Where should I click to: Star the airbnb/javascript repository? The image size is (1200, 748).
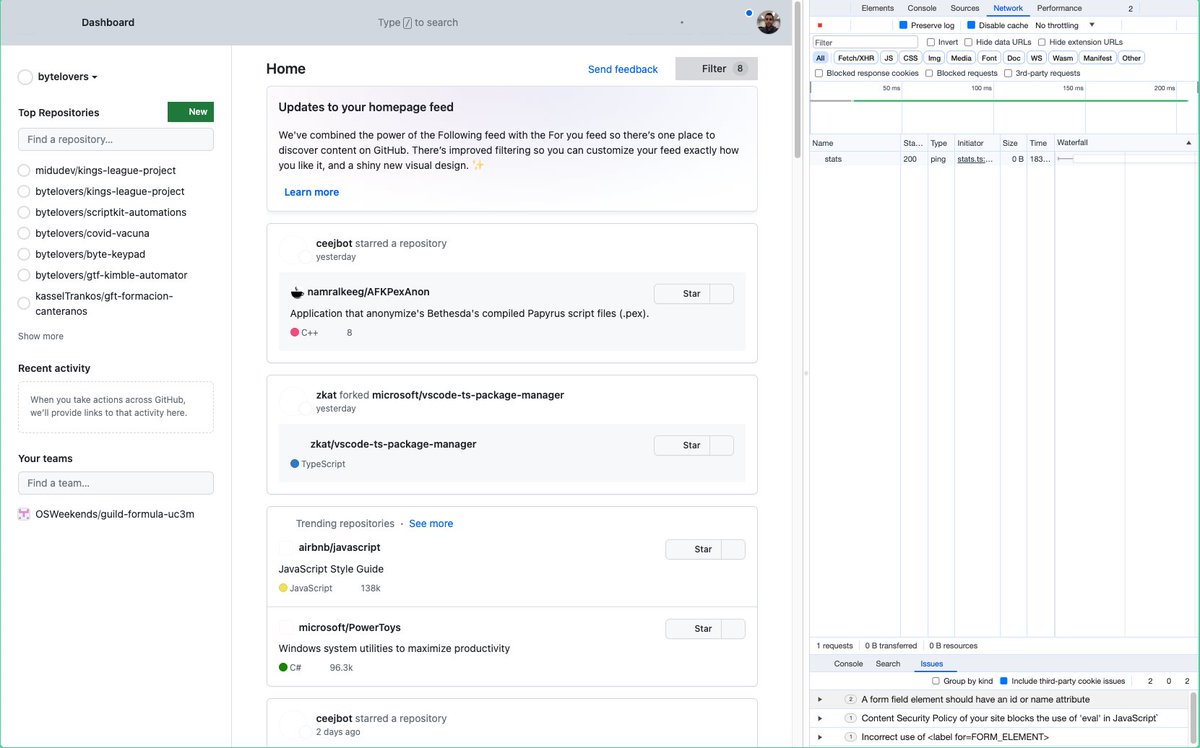pyautogui.click(x=693, y=549)
